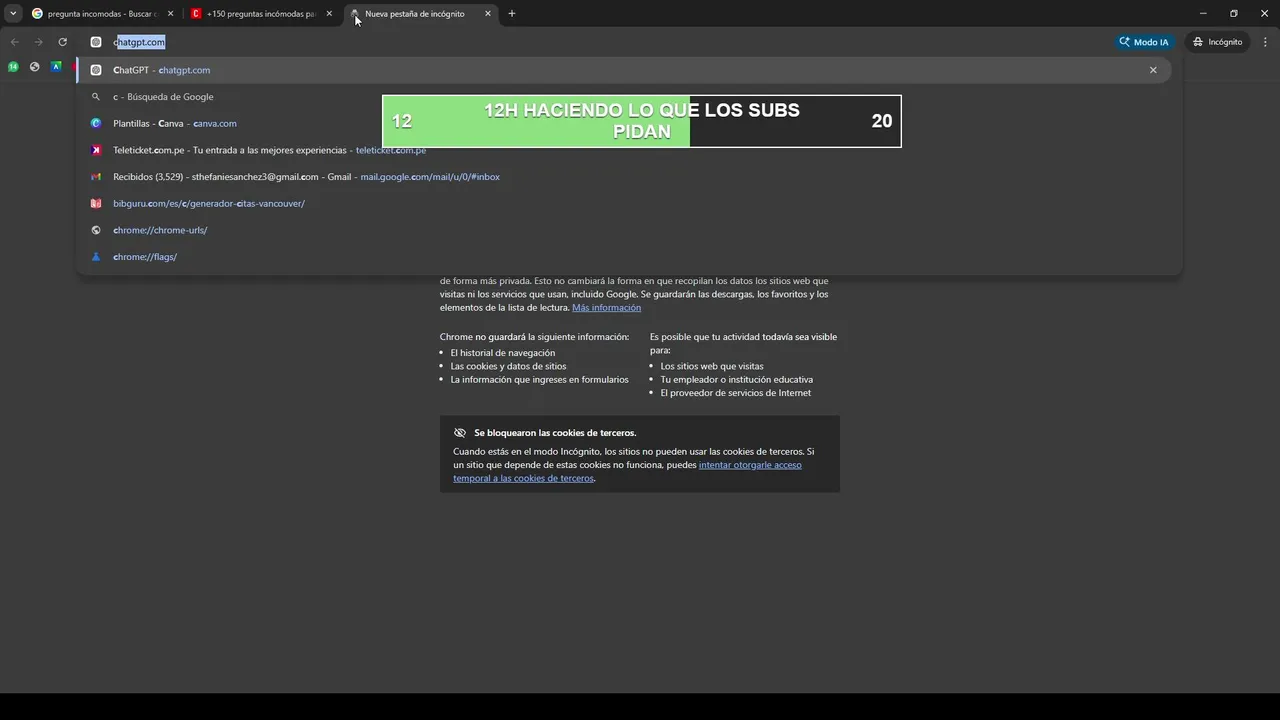Open the Modo IA button

pos(1145,42)
